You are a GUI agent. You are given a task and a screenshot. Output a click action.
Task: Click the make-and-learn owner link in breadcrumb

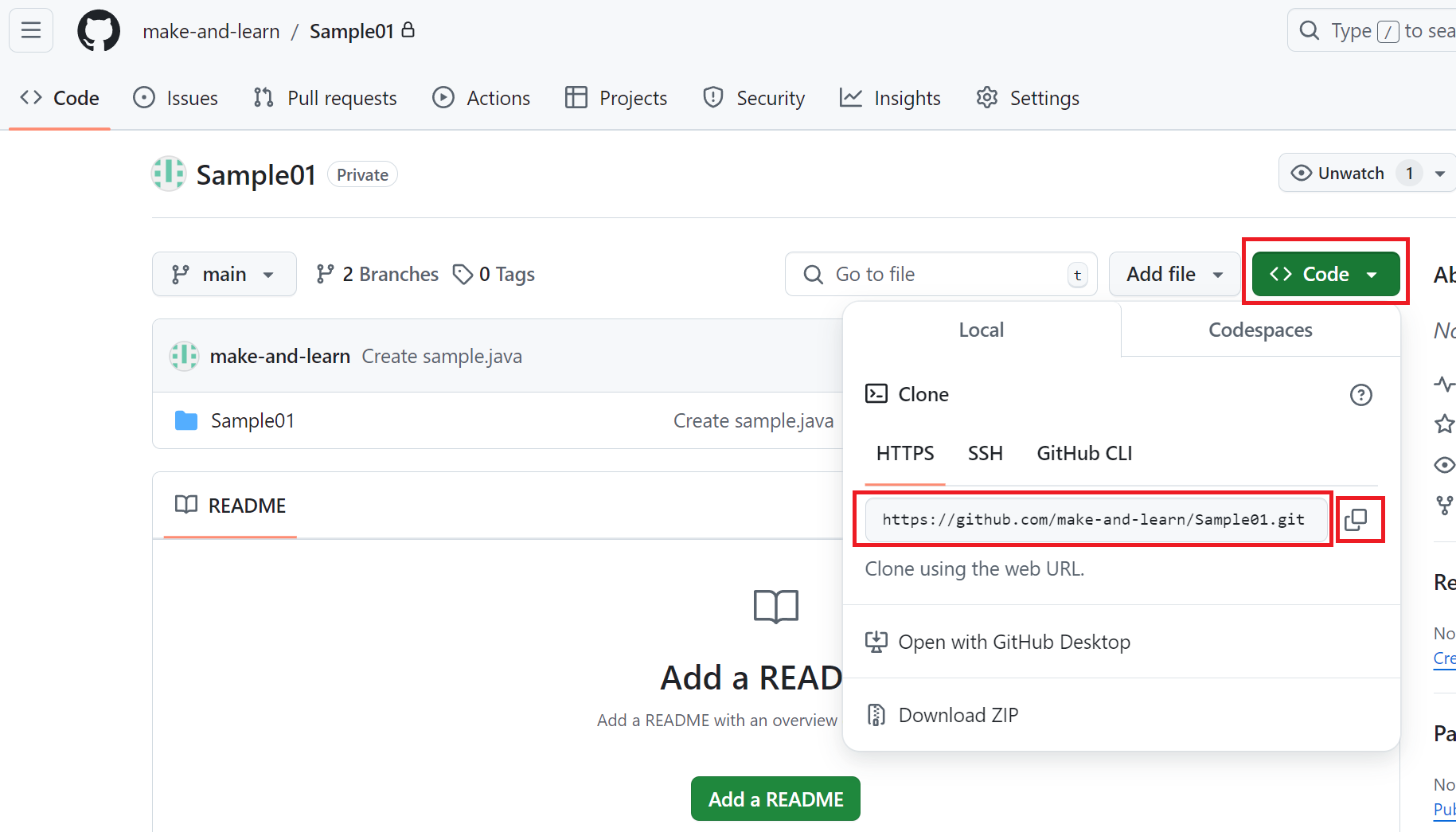point(212,31)
